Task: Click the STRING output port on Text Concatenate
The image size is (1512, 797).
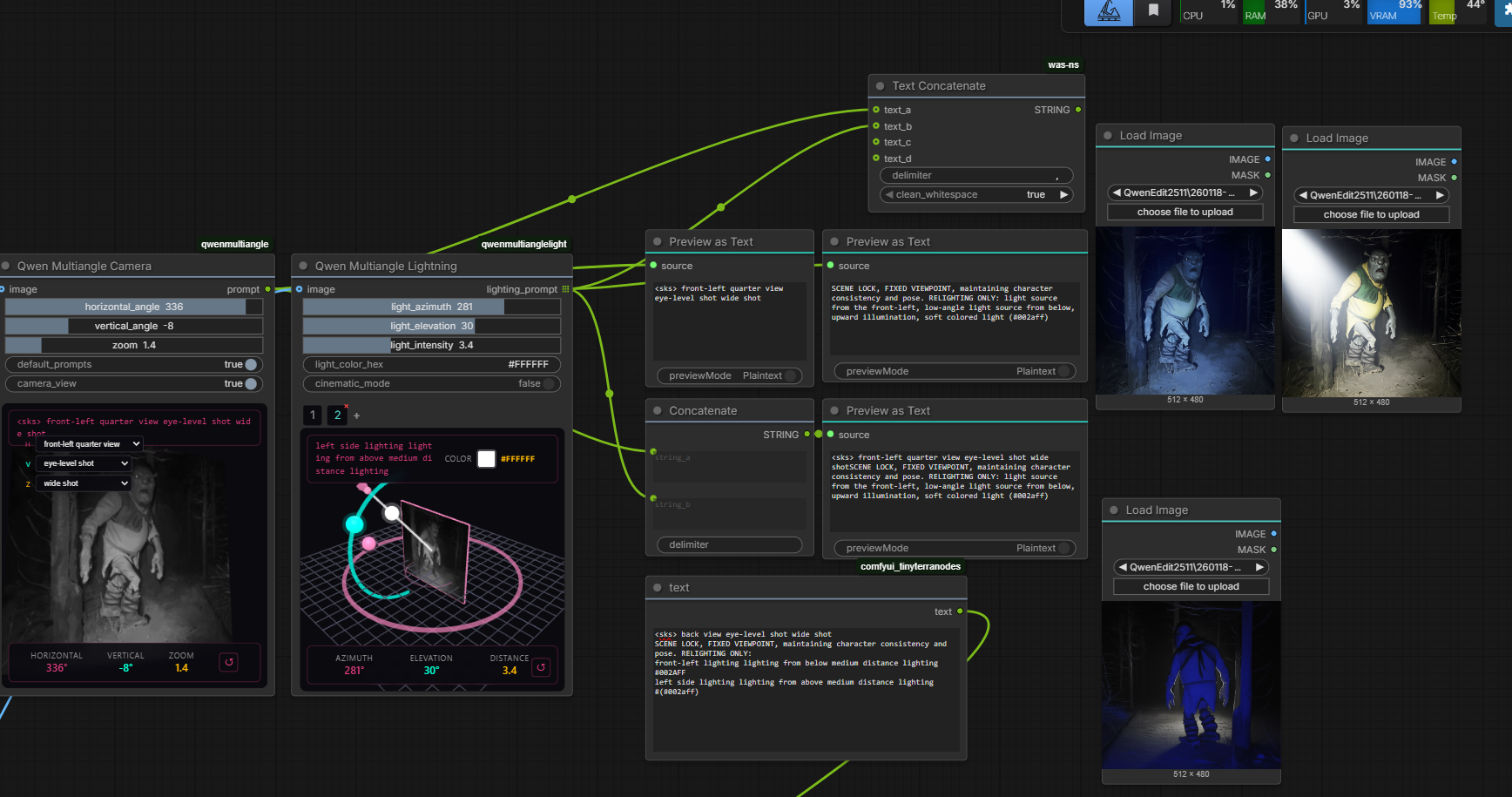Action: (1078, 110)
